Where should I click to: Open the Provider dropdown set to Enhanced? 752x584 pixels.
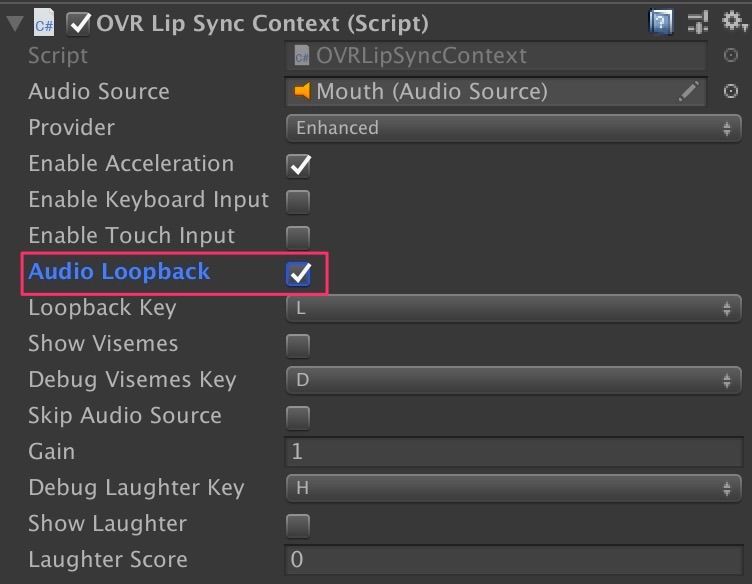click(x=514, y=128)
